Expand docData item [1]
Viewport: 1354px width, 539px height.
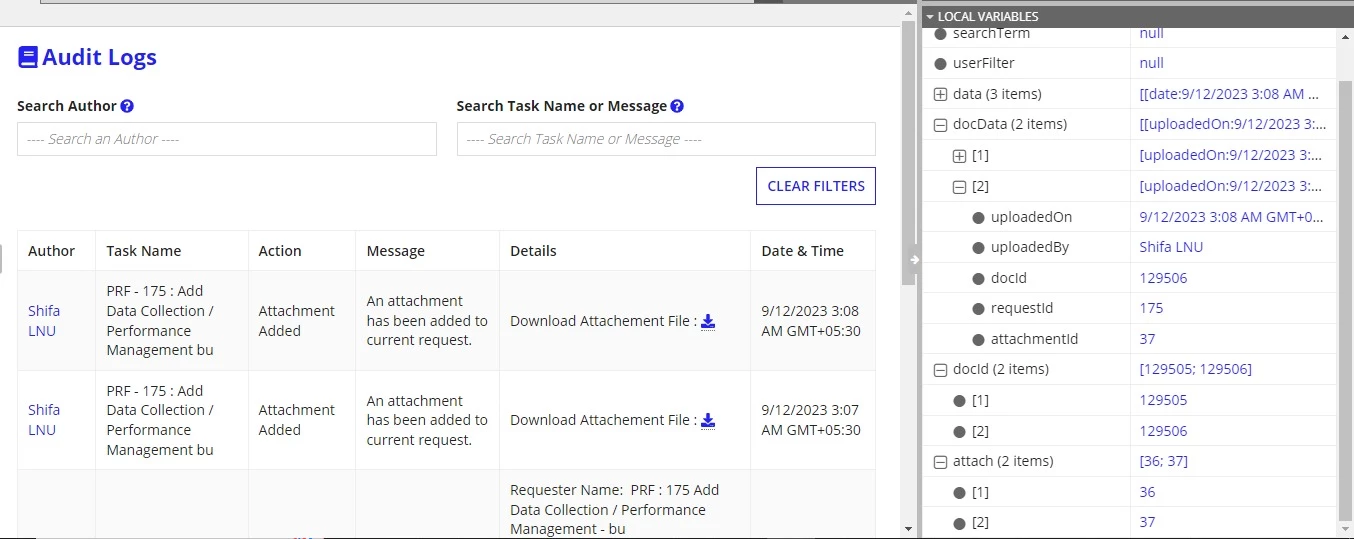click(x=959, y=156)
